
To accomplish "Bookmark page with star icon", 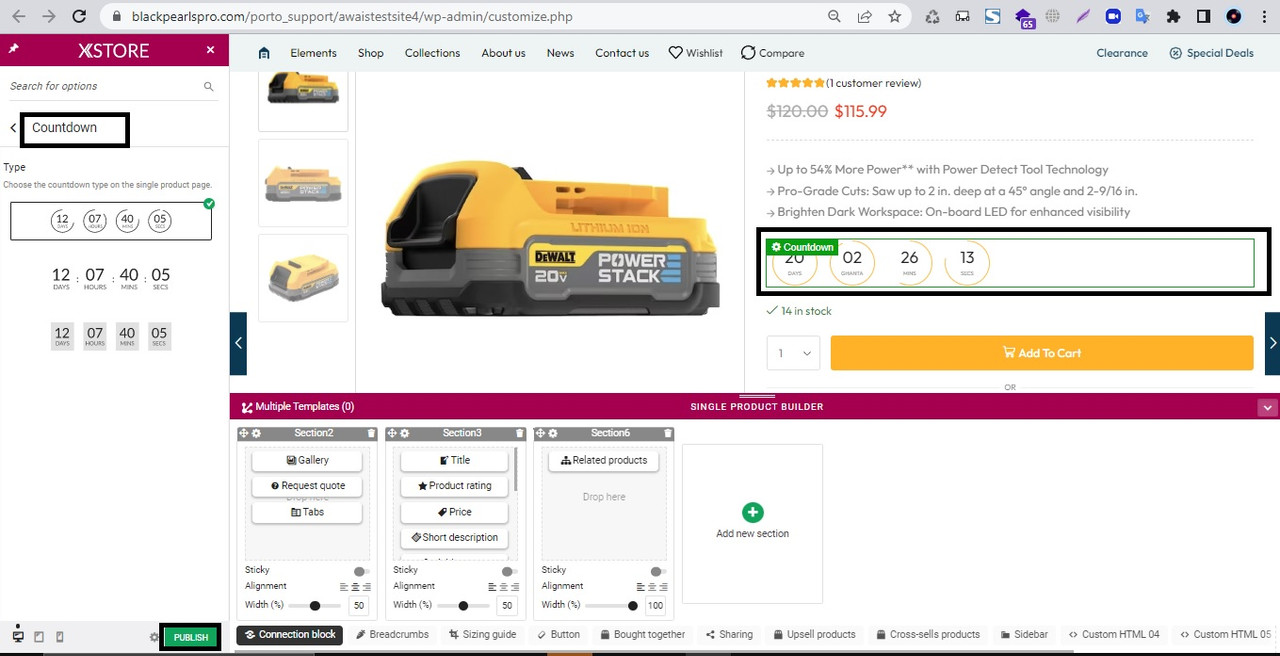I will click(x=894, y=17).
